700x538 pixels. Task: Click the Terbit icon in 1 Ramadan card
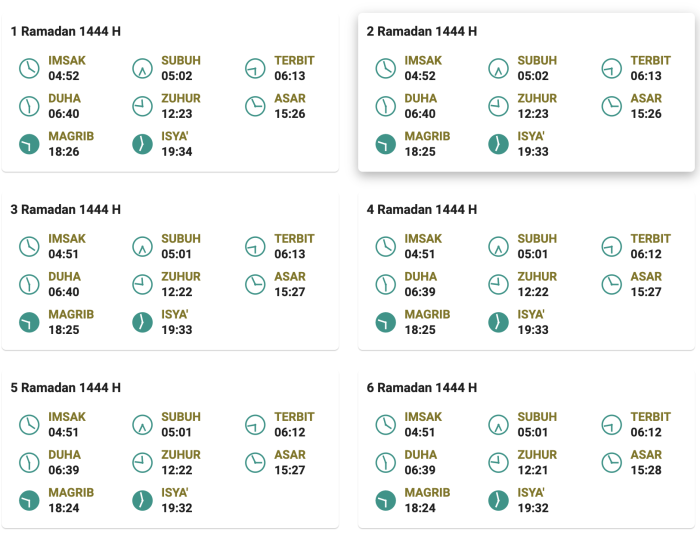tap(256, 68)
